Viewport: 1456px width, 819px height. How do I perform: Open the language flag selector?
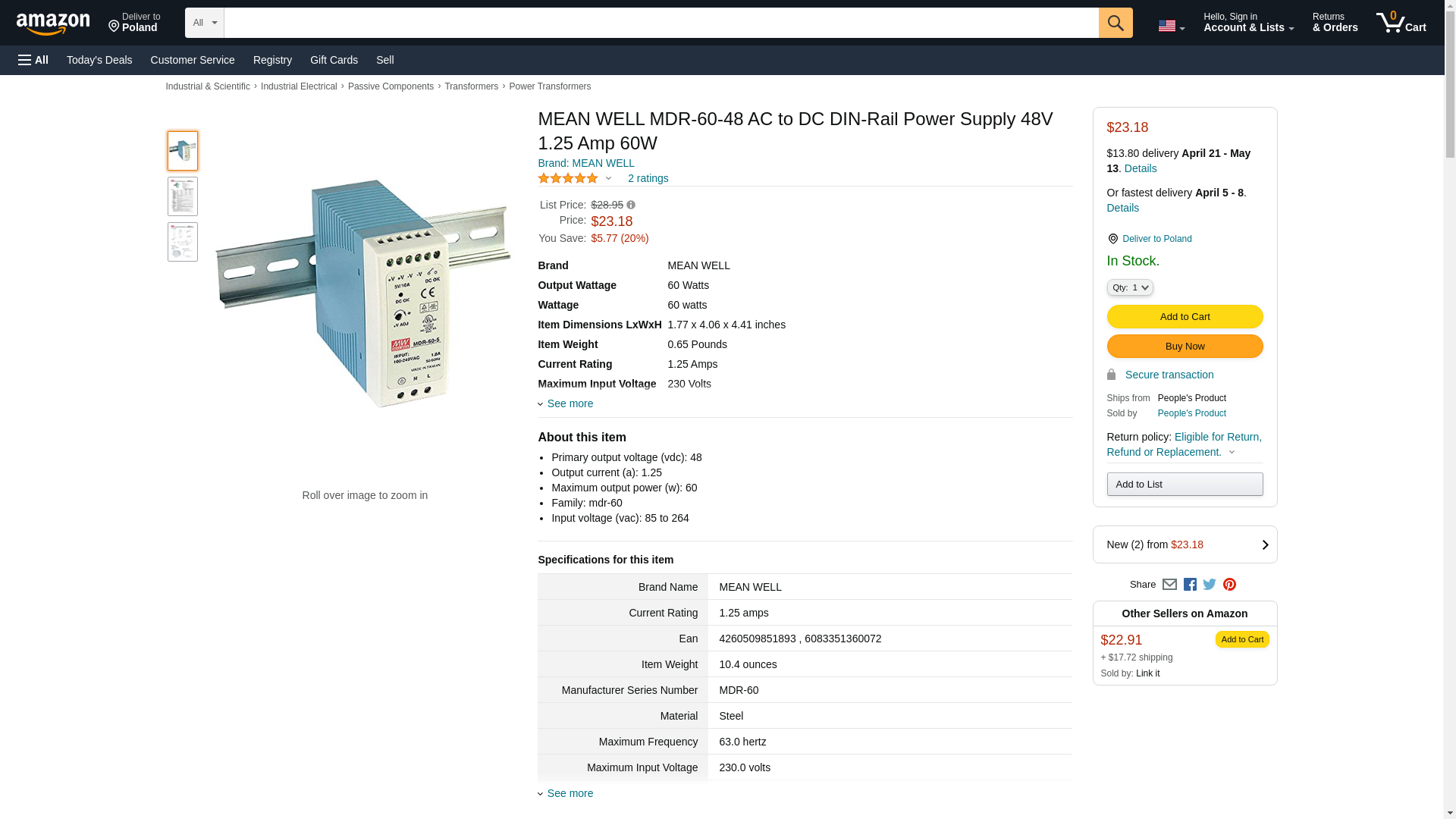1171,26
